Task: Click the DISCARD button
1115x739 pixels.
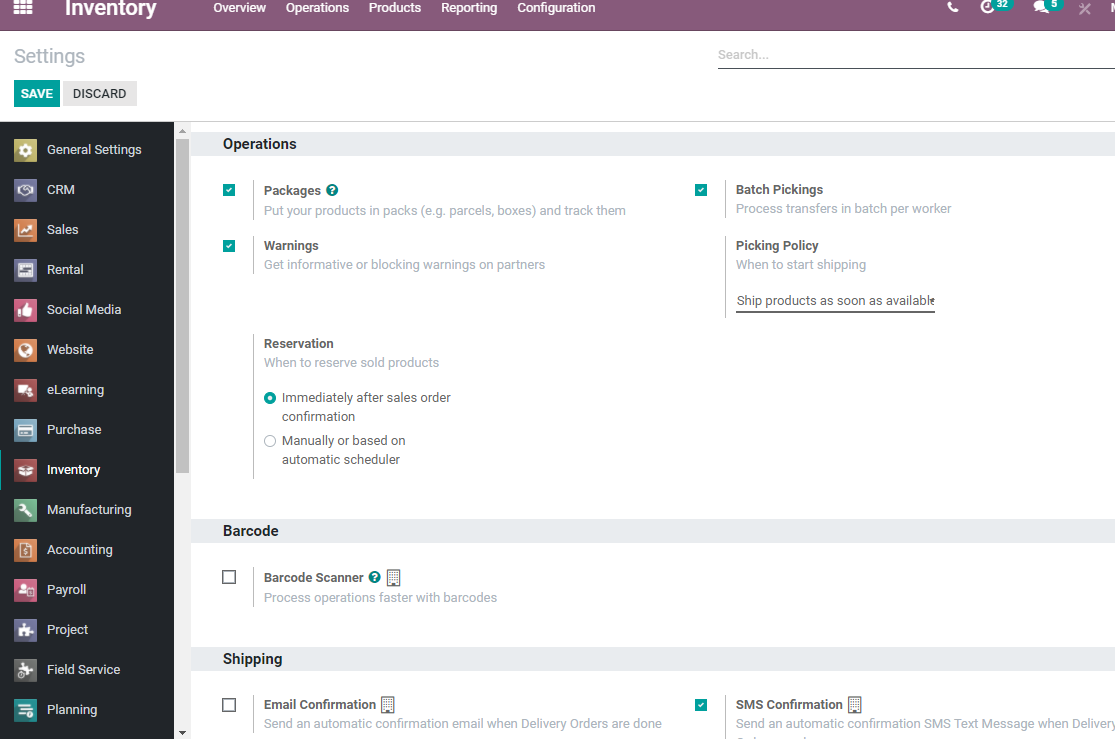Action: [99, 93]
